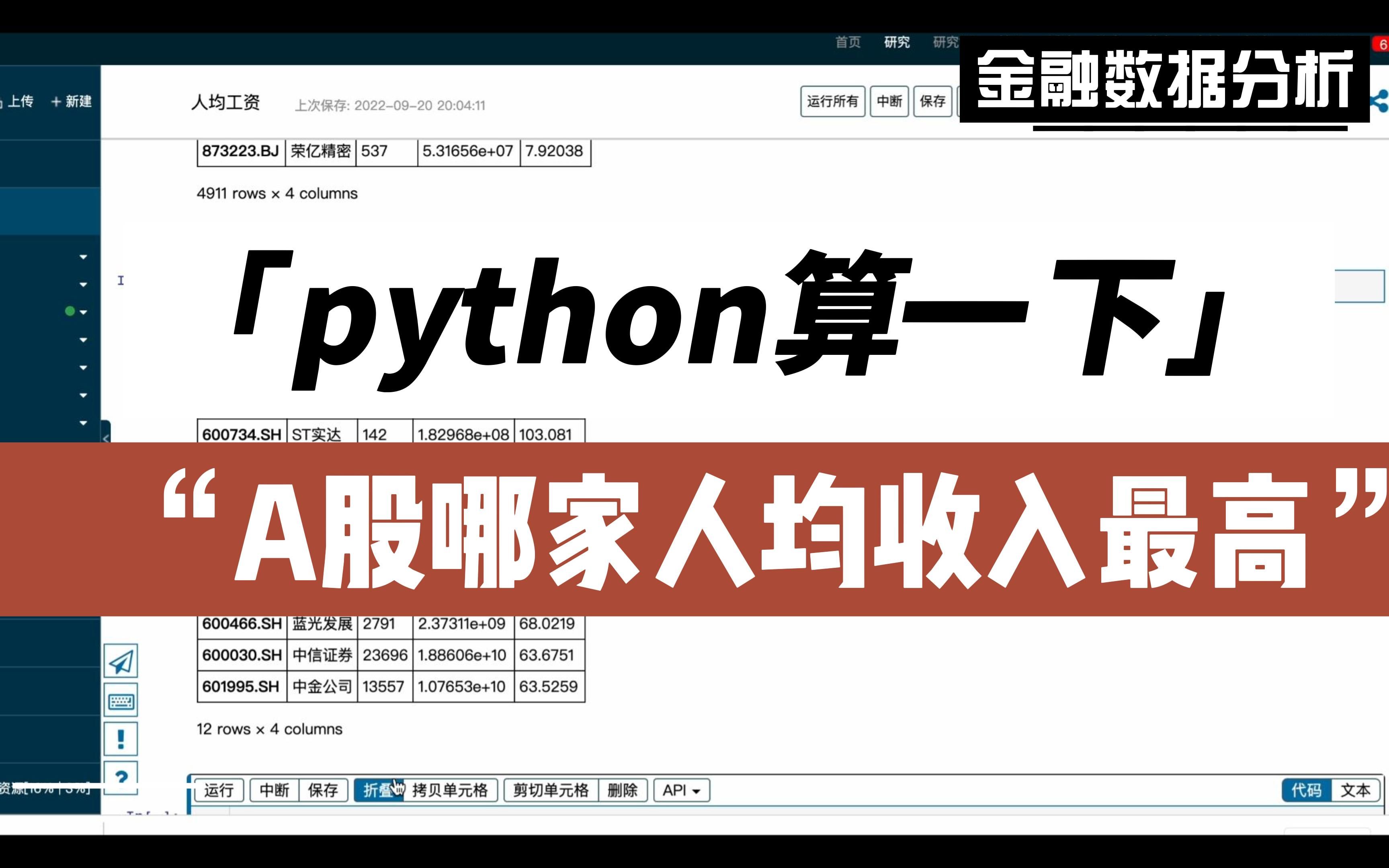Click the '4911 rows × 4 columns' text
Viewport: 1389px width, 868px height.
[x=277, y=193]
